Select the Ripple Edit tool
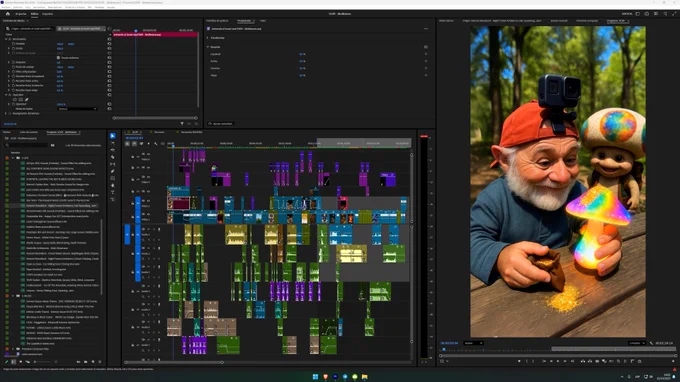This screenshot has height=382, width=680. 113,150
